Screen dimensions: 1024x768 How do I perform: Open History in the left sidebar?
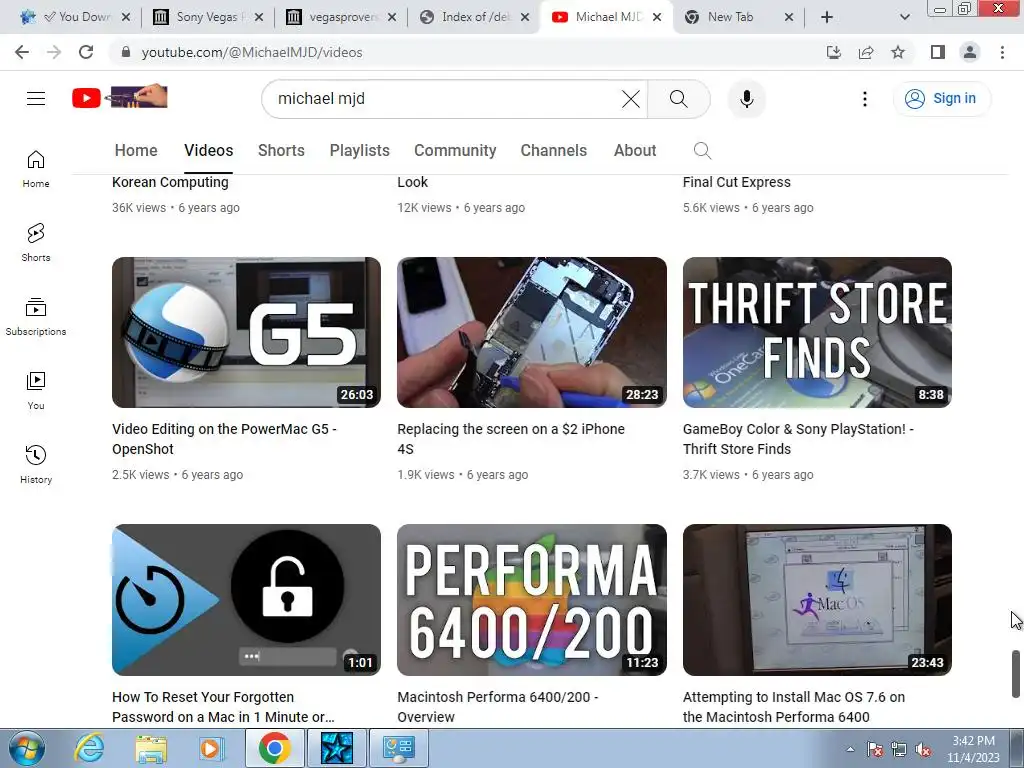36,464
